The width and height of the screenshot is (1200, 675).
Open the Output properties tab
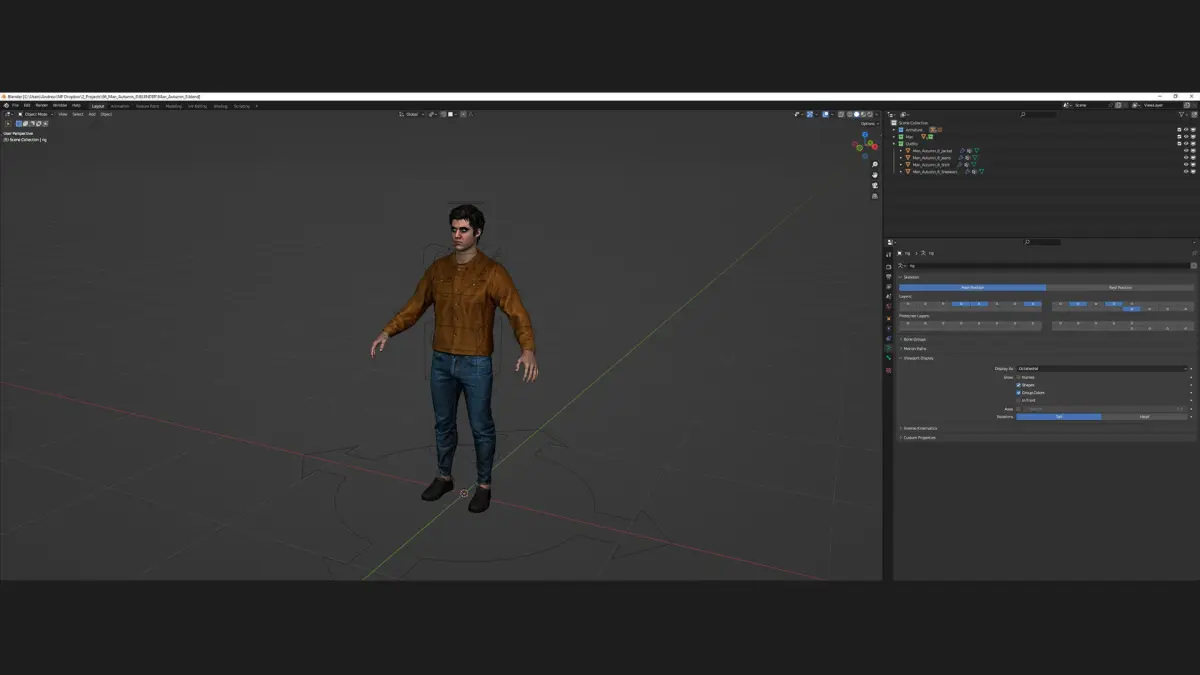coord(888,277)
